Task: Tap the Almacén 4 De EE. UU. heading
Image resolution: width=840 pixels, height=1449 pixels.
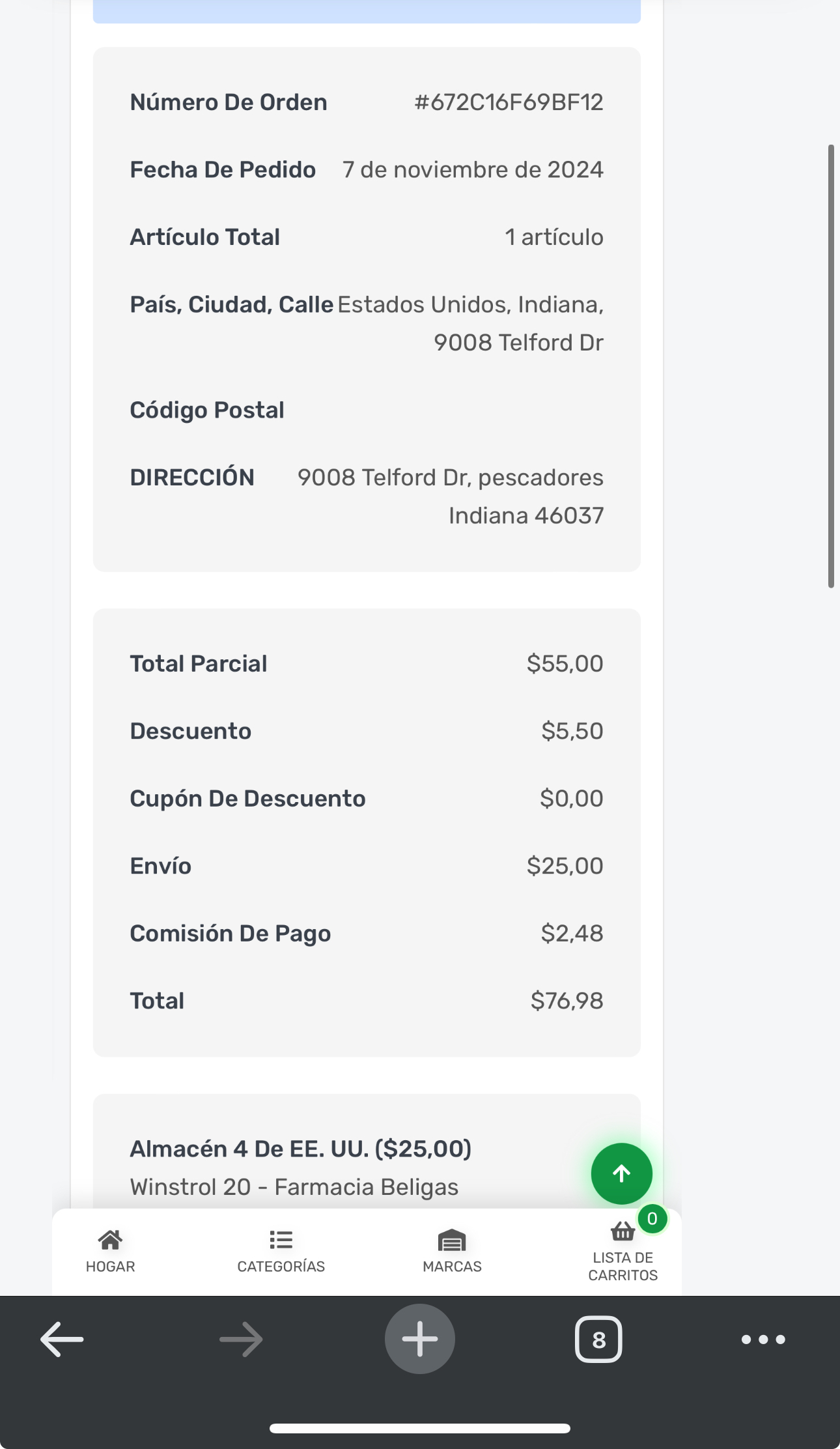Action: tap(300, 1149)
